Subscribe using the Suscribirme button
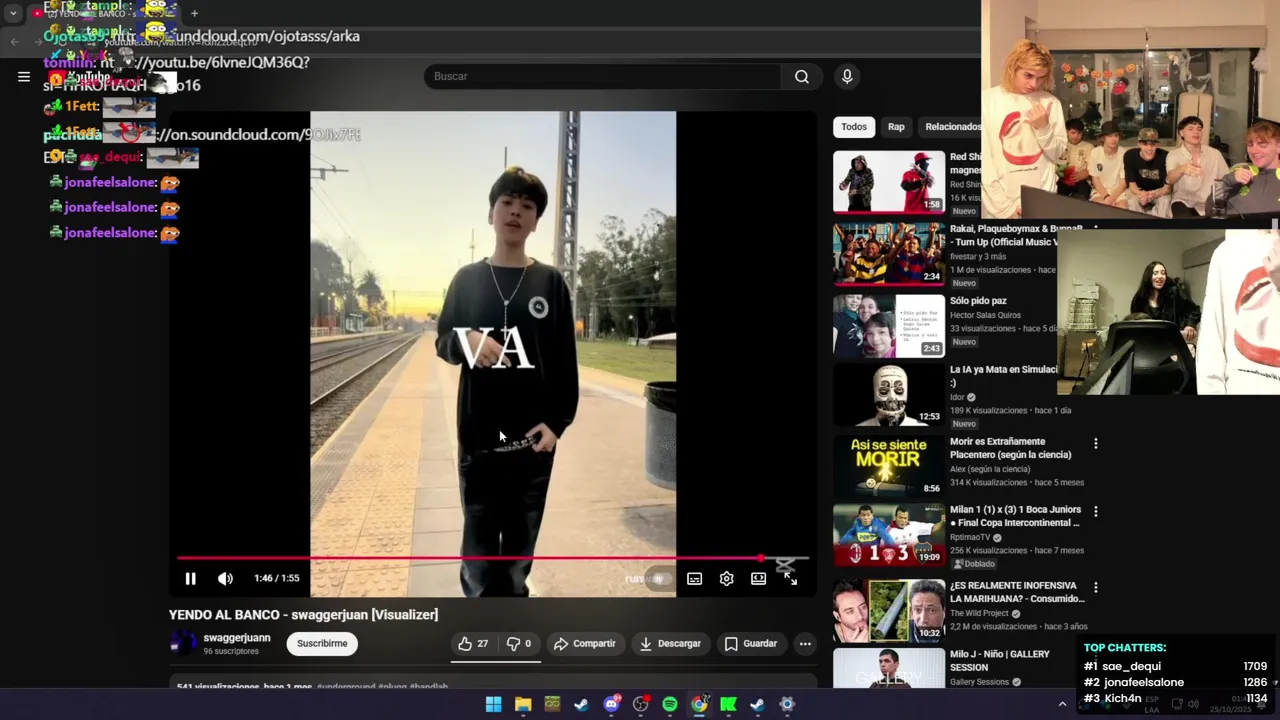This screenshot has width=1280, height=720. click(x=322, y=643)
